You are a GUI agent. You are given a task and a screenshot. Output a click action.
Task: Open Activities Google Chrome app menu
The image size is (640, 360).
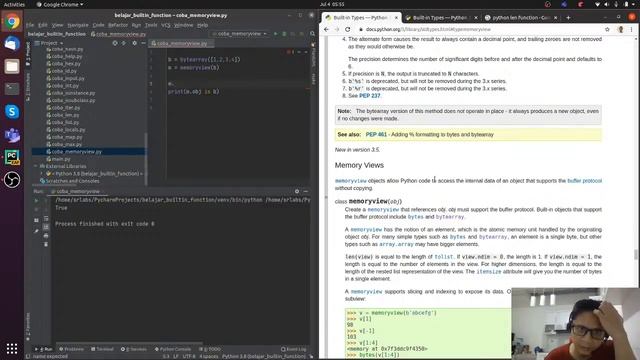pos(60,4)
